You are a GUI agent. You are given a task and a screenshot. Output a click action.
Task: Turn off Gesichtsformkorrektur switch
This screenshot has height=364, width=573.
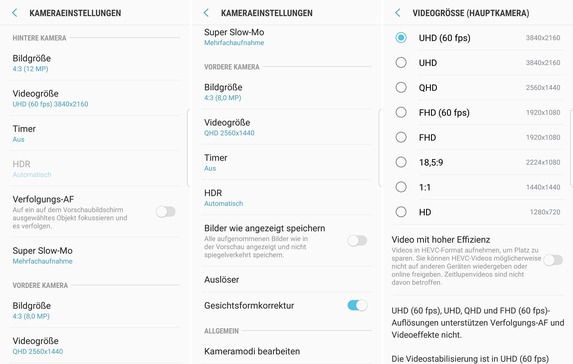click(357, 305)
